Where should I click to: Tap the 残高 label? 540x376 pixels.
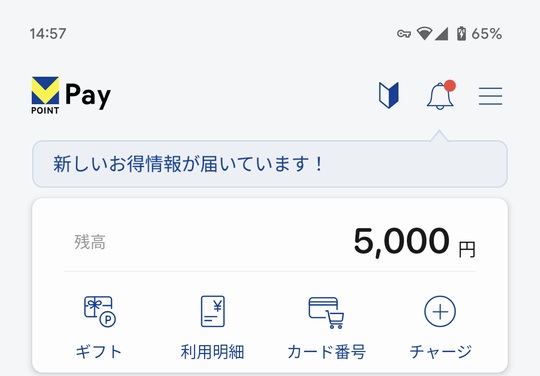[90, 242]
